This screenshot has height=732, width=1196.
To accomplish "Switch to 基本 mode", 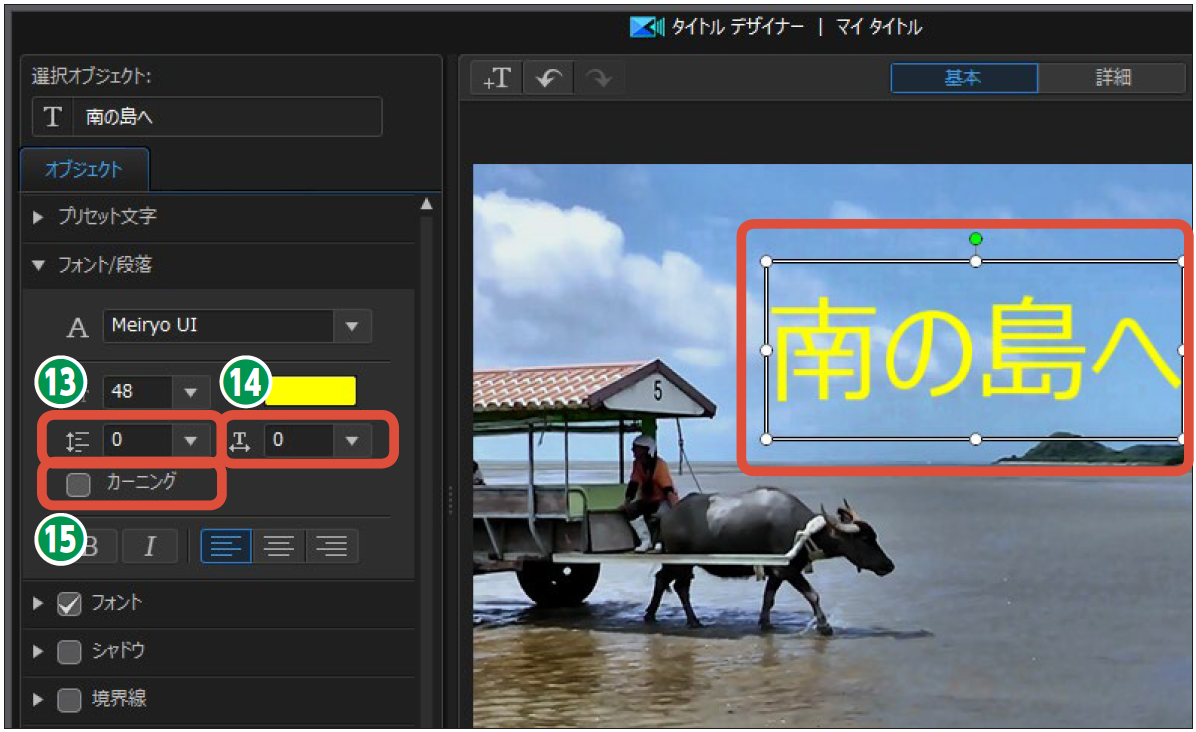I will [964, 78].
